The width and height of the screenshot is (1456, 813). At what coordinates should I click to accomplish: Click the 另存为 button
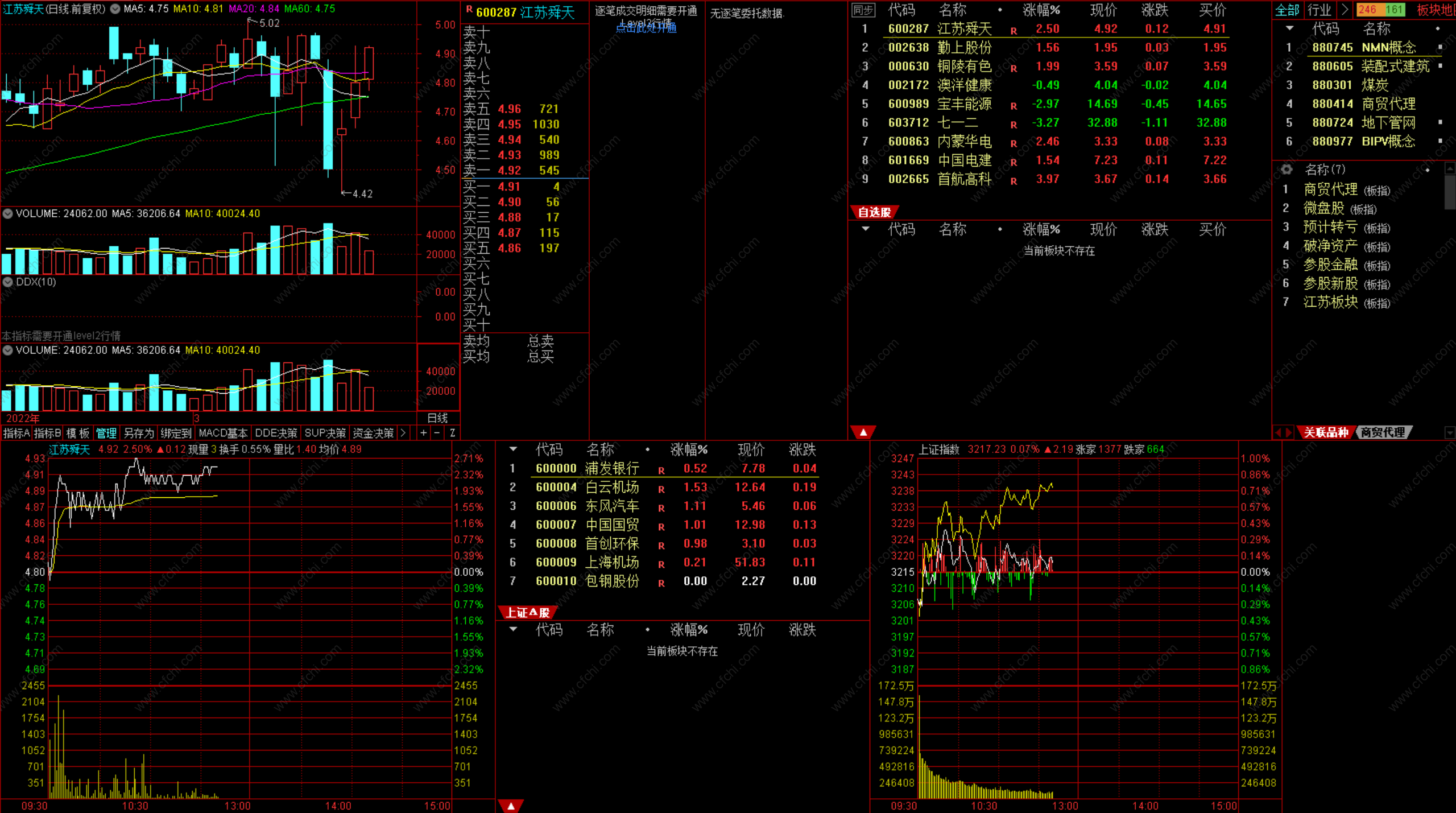[139, 433]
